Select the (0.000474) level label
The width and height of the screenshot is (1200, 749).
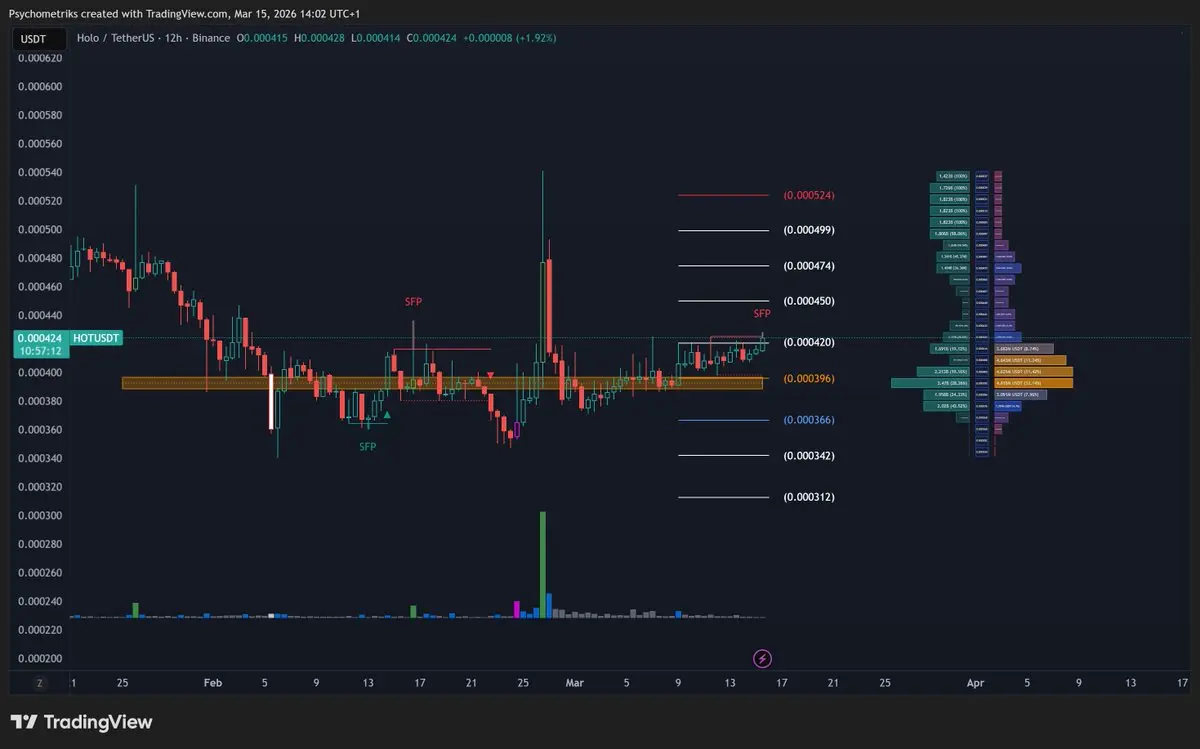tap(808, 266)
